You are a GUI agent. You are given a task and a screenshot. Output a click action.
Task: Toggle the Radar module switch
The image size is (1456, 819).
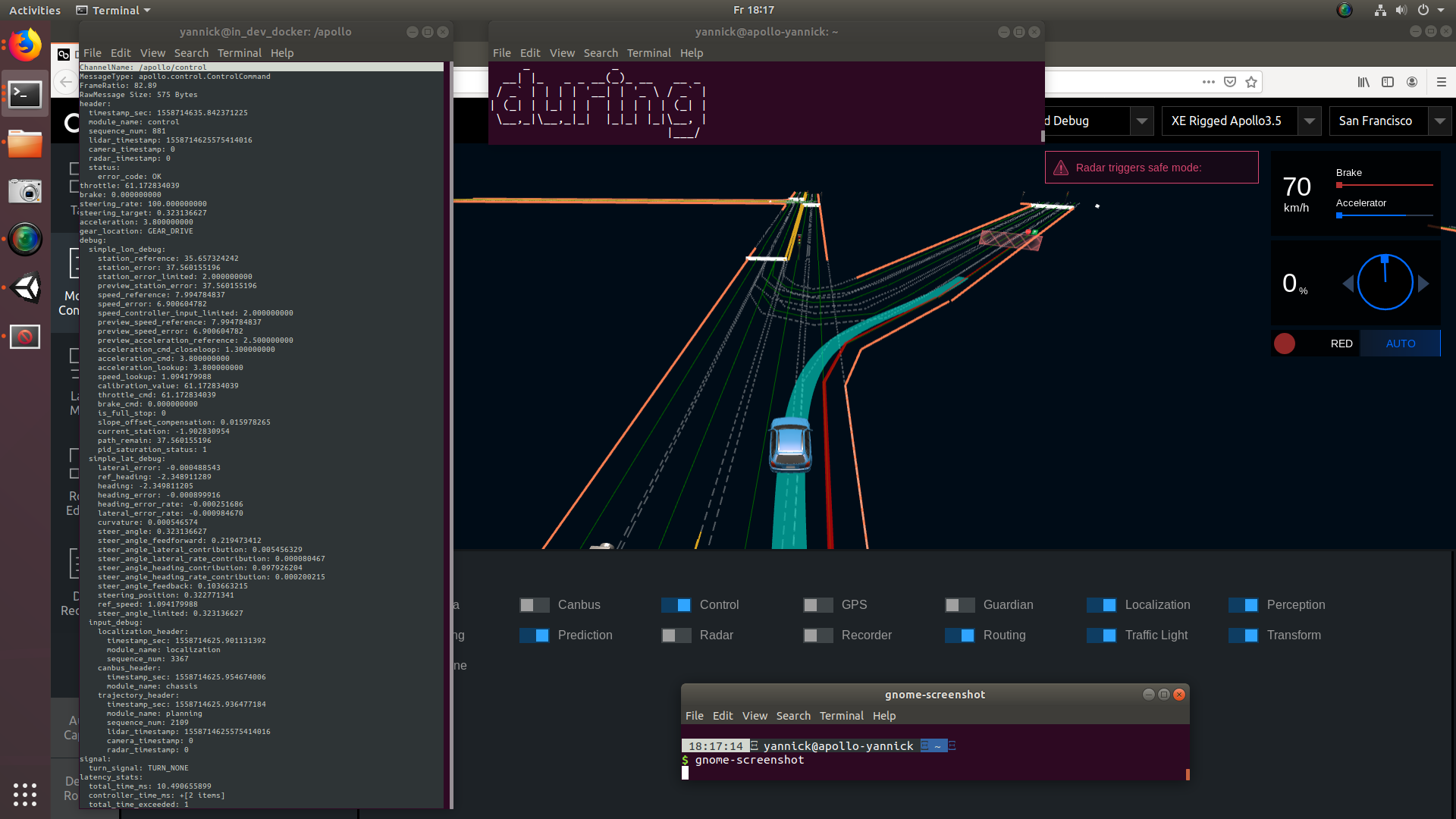pyautogui.click(x=676, y=635)
